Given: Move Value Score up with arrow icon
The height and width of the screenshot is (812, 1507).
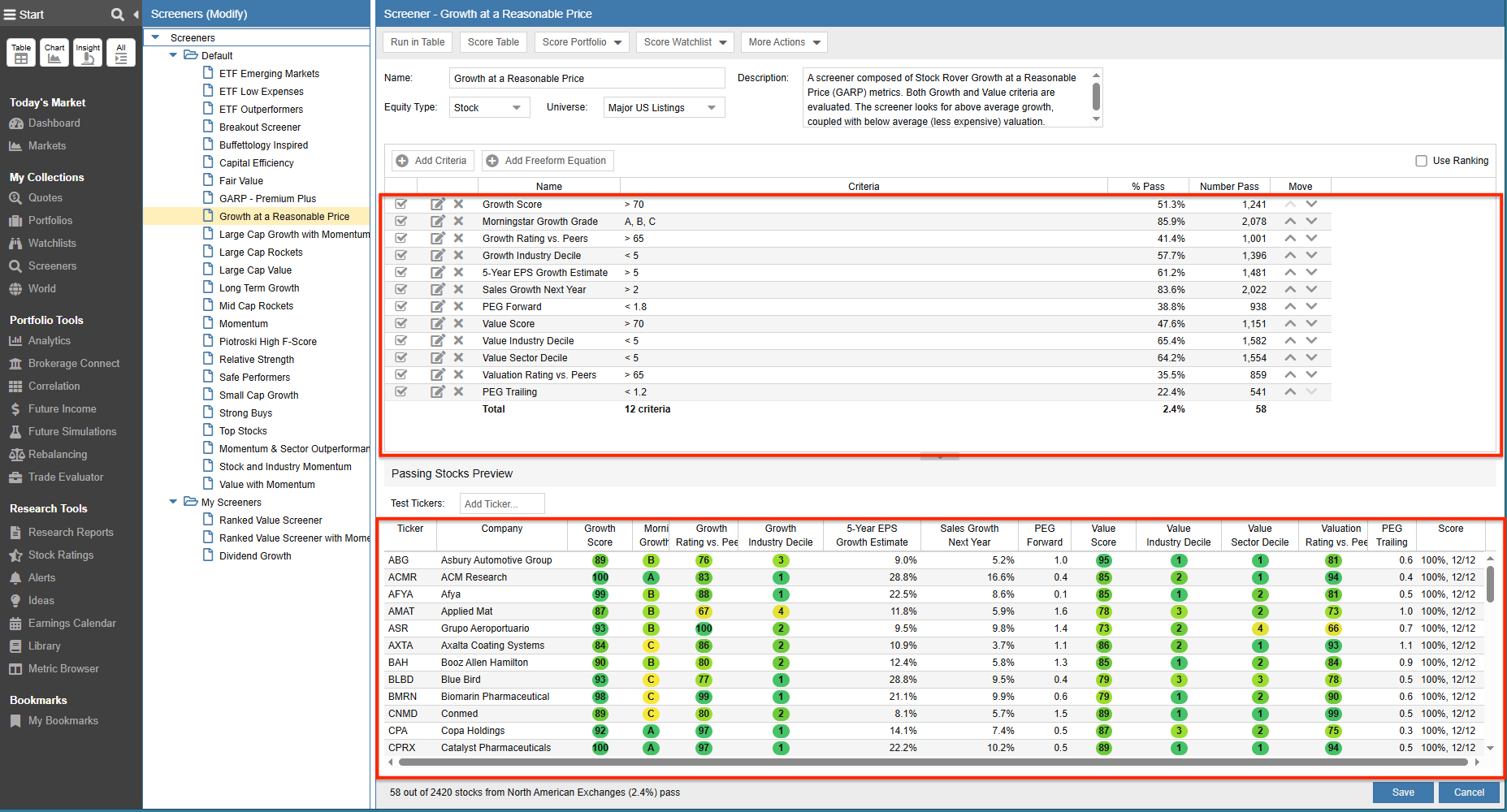Looking at the screenshot, I should (1291, 323).
